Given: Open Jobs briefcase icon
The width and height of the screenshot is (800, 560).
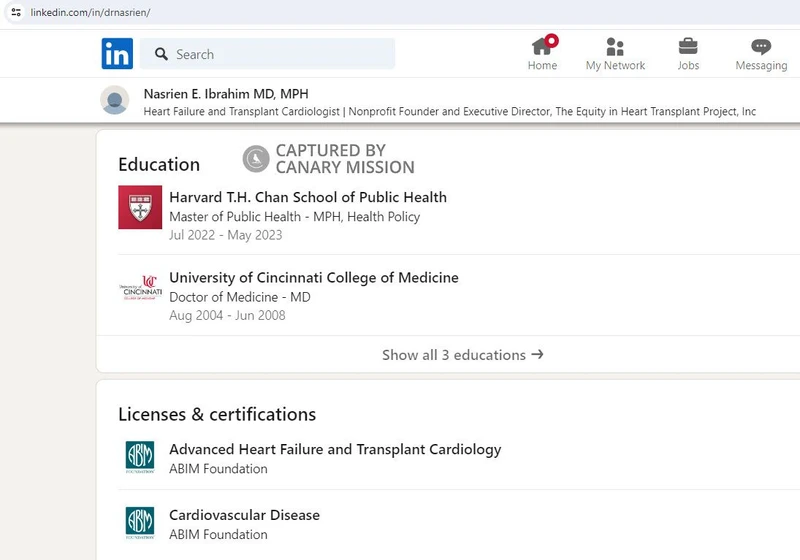Looking at the screenshot, I should [x=688, y=46].
